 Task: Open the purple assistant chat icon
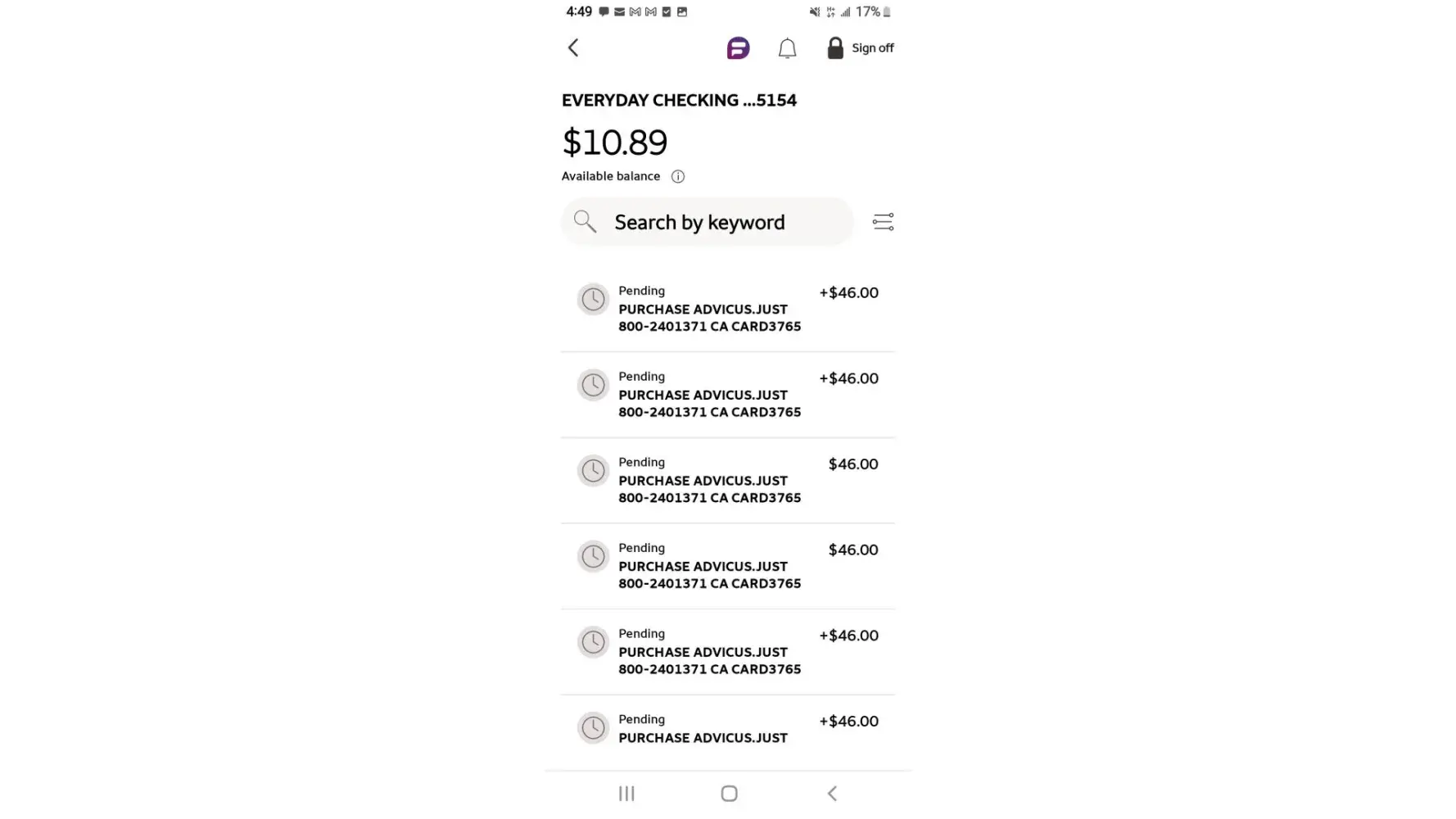(x=737, y=48)
